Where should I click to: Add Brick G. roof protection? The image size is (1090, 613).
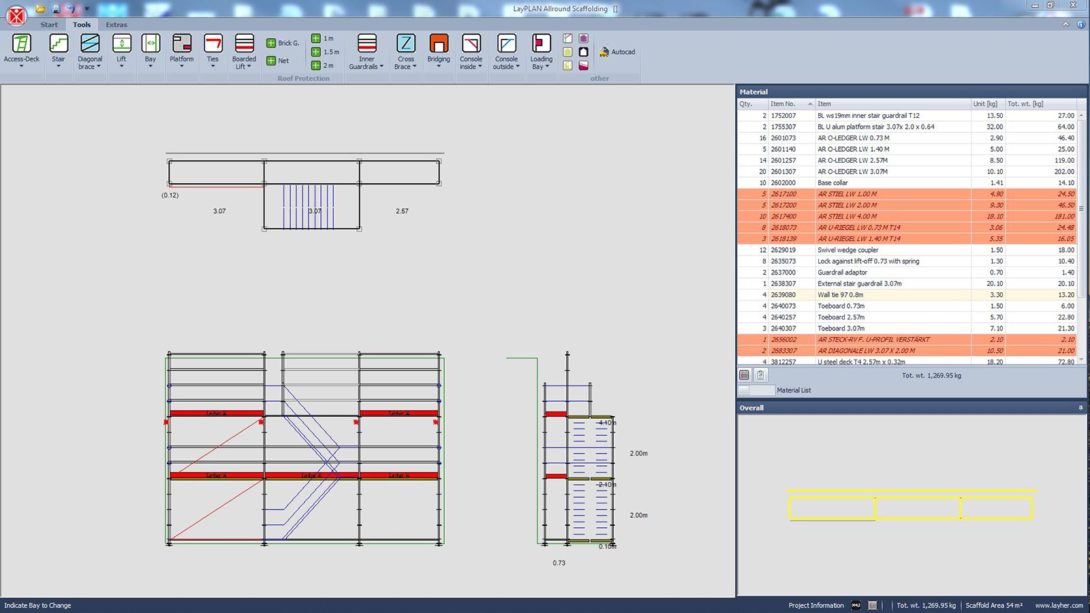282,43
